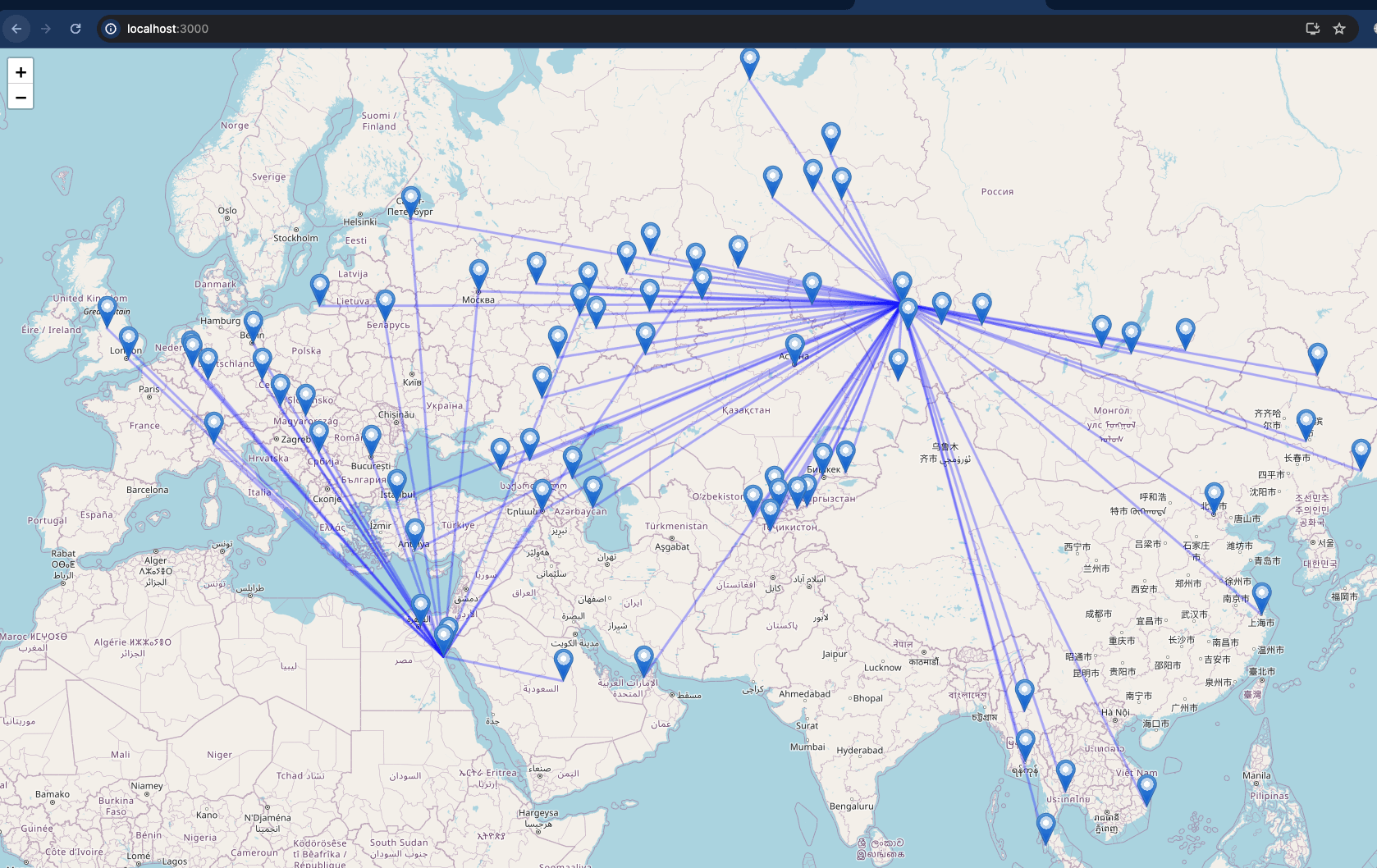The image size is (1377, 868).
Task: Click the Казахстан country label
Action: pyautogui.click(x=746, y=410)
